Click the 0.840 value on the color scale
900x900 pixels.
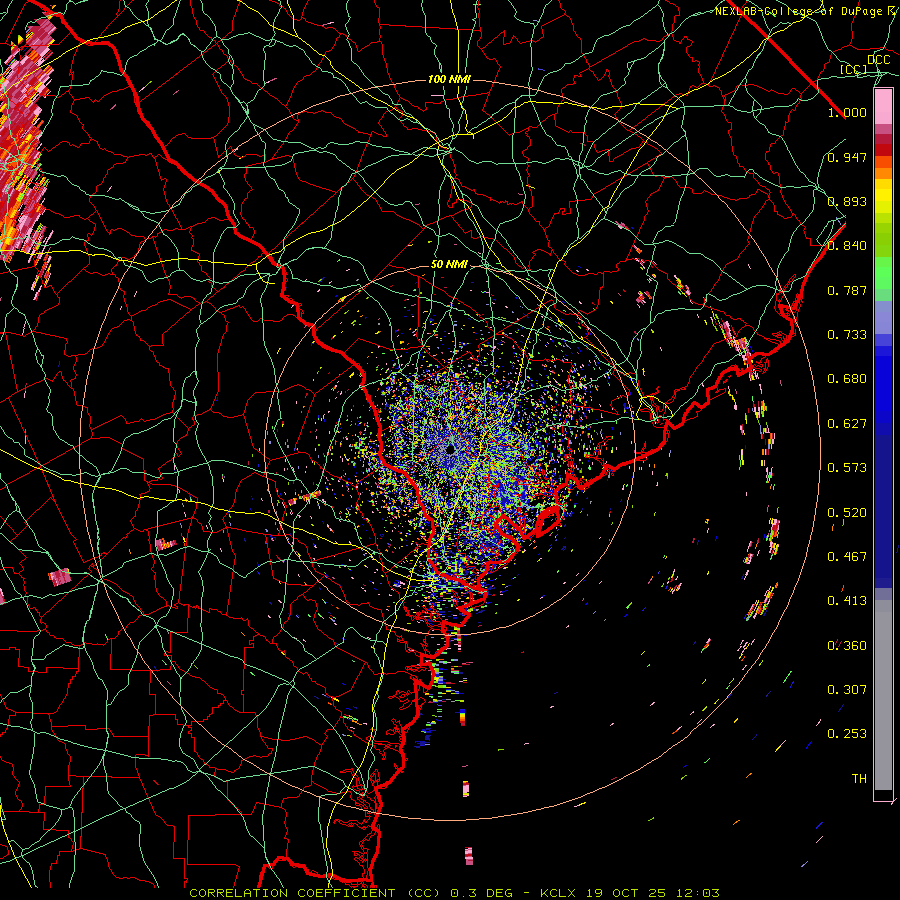coord(847,246)
